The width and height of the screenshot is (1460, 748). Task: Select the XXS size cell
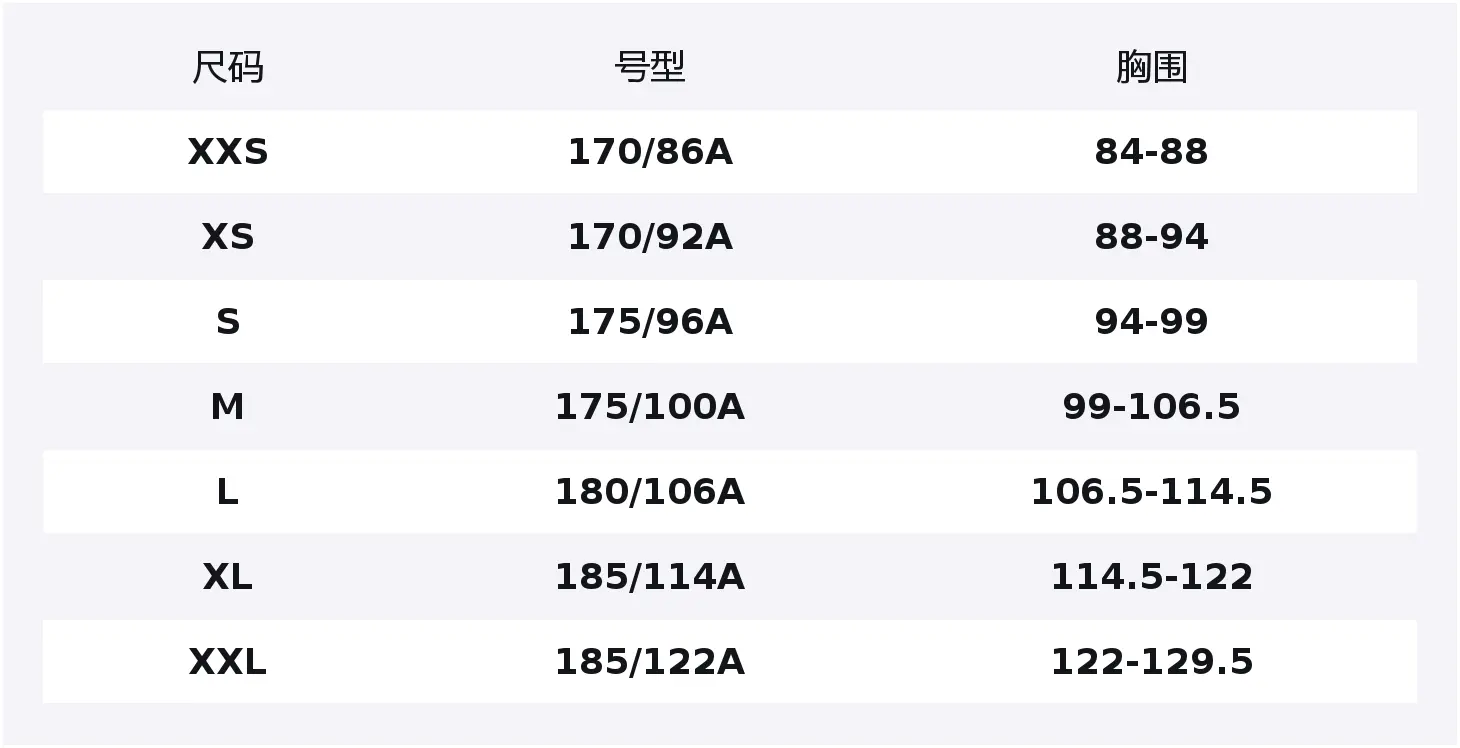click(228, 152)
